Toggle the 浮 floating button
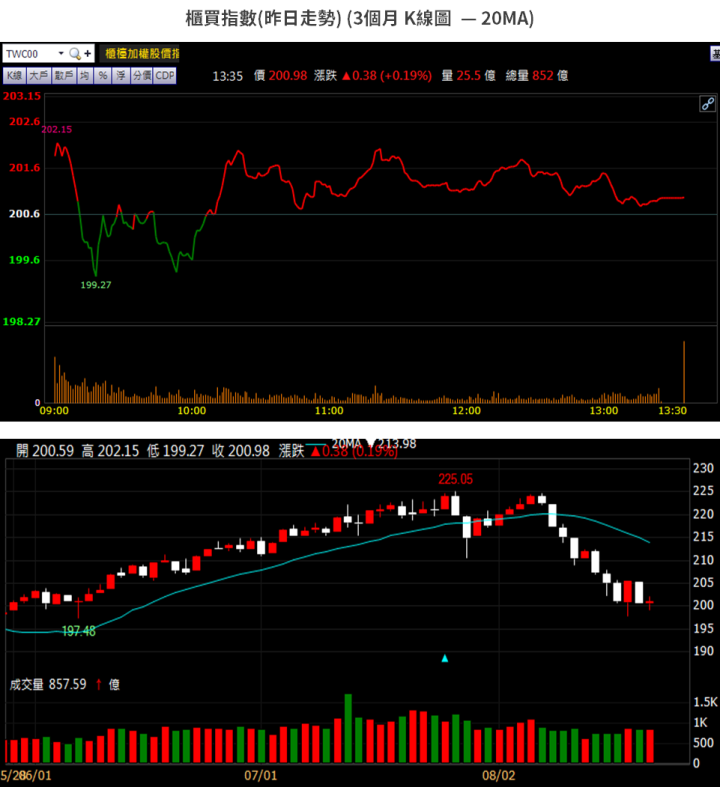This screenshot has height=787, width=720. (x=120, y=76)
